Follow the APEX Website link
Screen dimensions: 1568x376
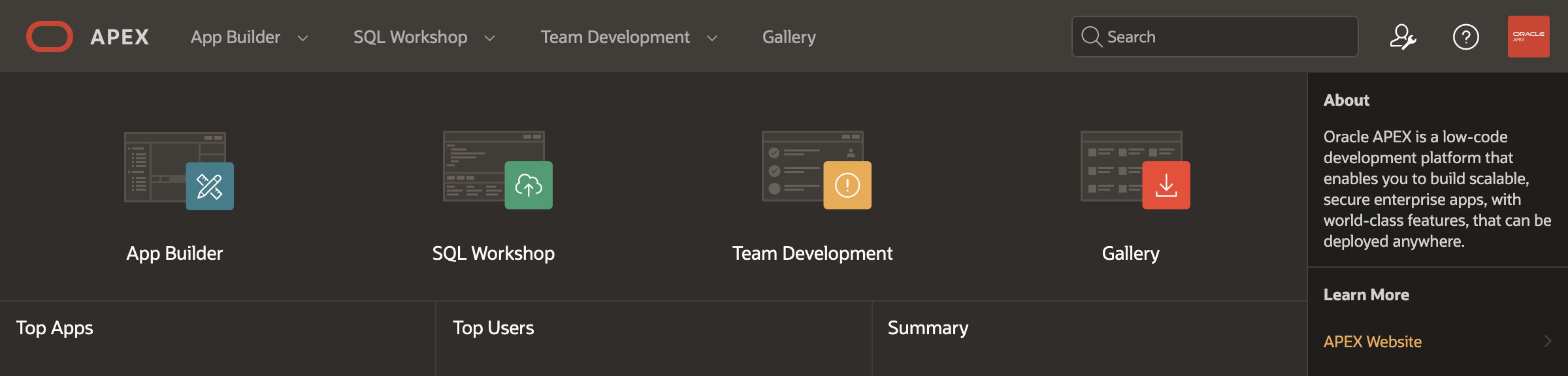click(x=1372, y=341)
